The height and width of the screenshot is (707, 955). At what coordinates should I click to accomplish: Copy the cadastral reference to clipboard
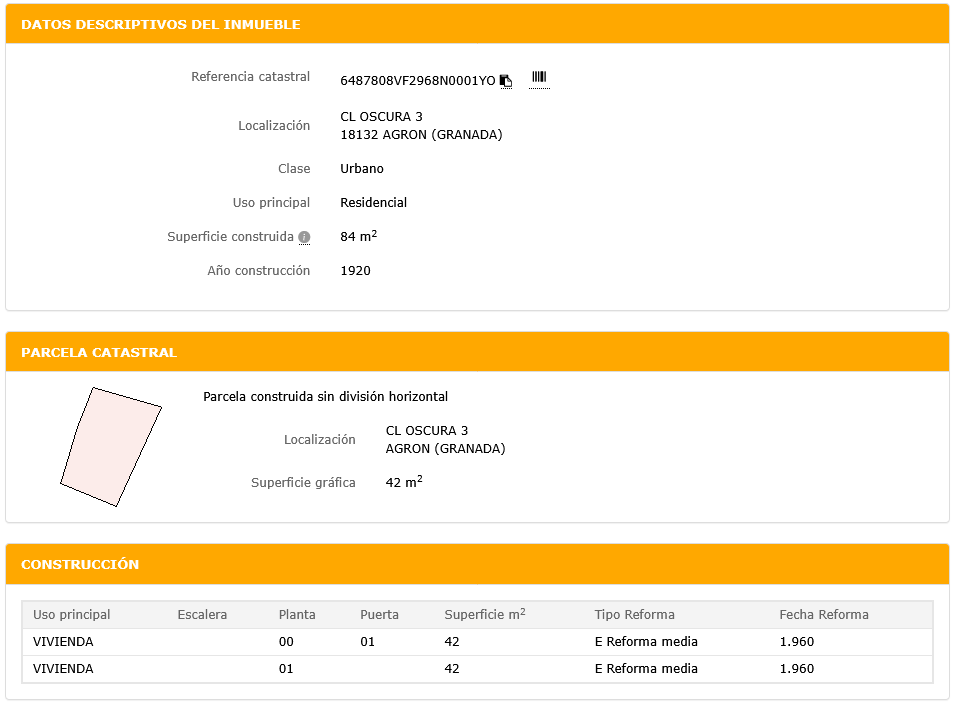click(x=506, y=81)
